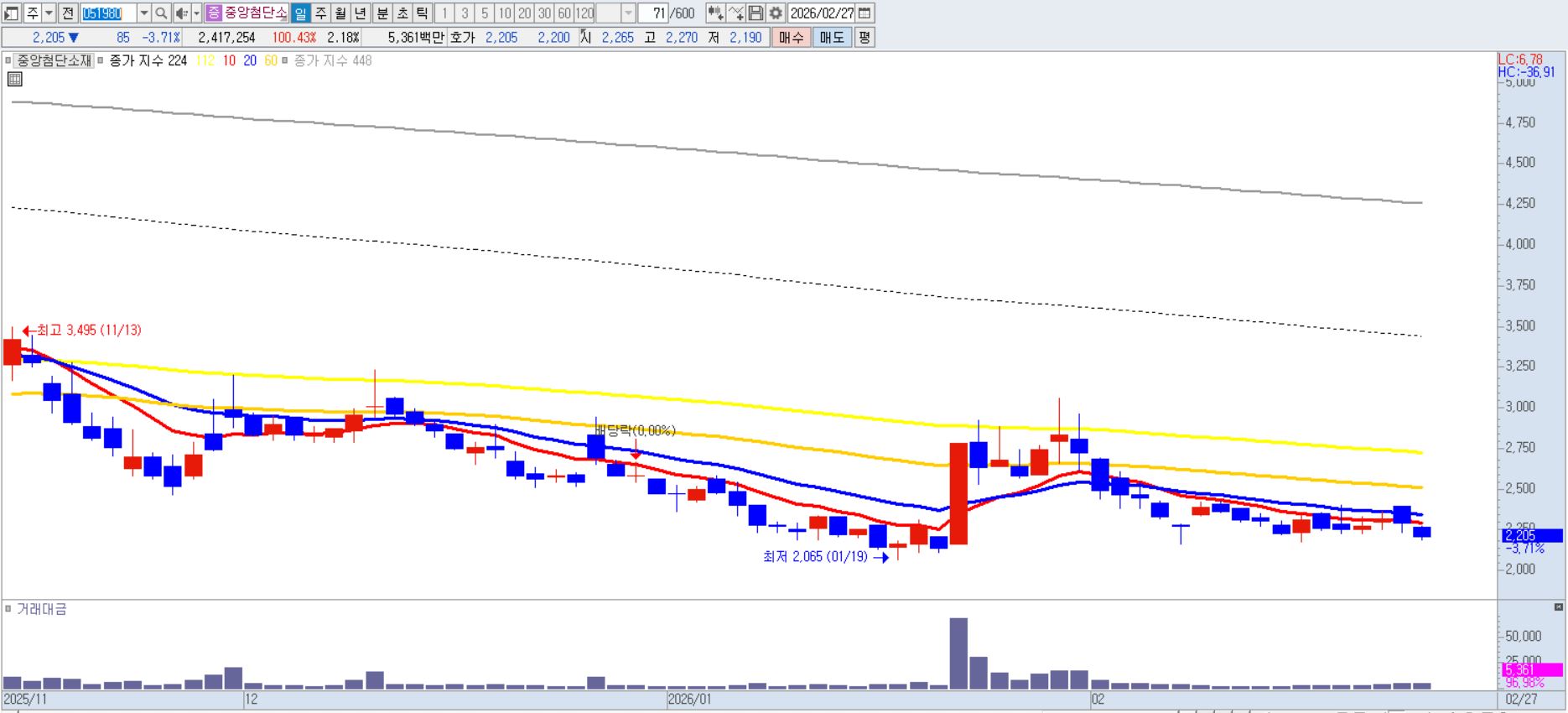The height and width of the screenshot is (713, 1568).
Task: Select the 60 interval preset
Action: click(x=564, y=13)
